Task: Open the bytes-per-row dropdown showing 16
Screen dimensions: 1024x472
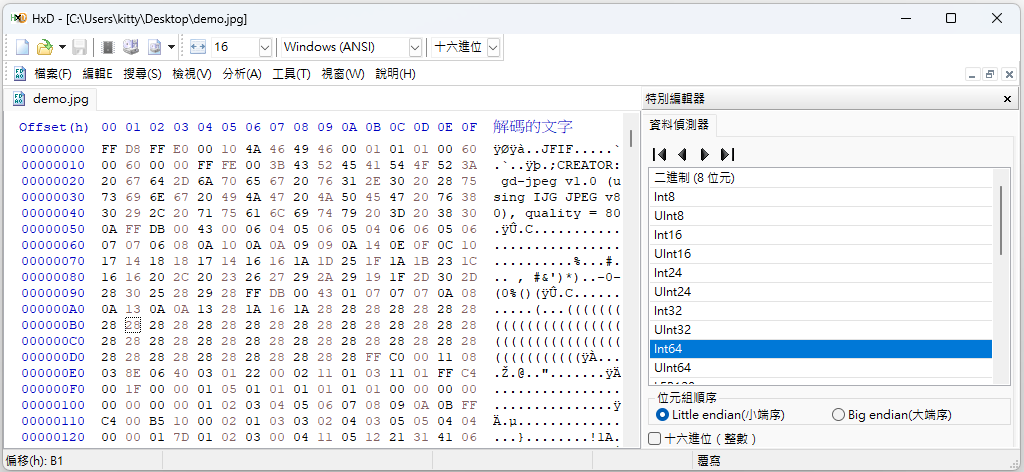Action: click(265, 47)
